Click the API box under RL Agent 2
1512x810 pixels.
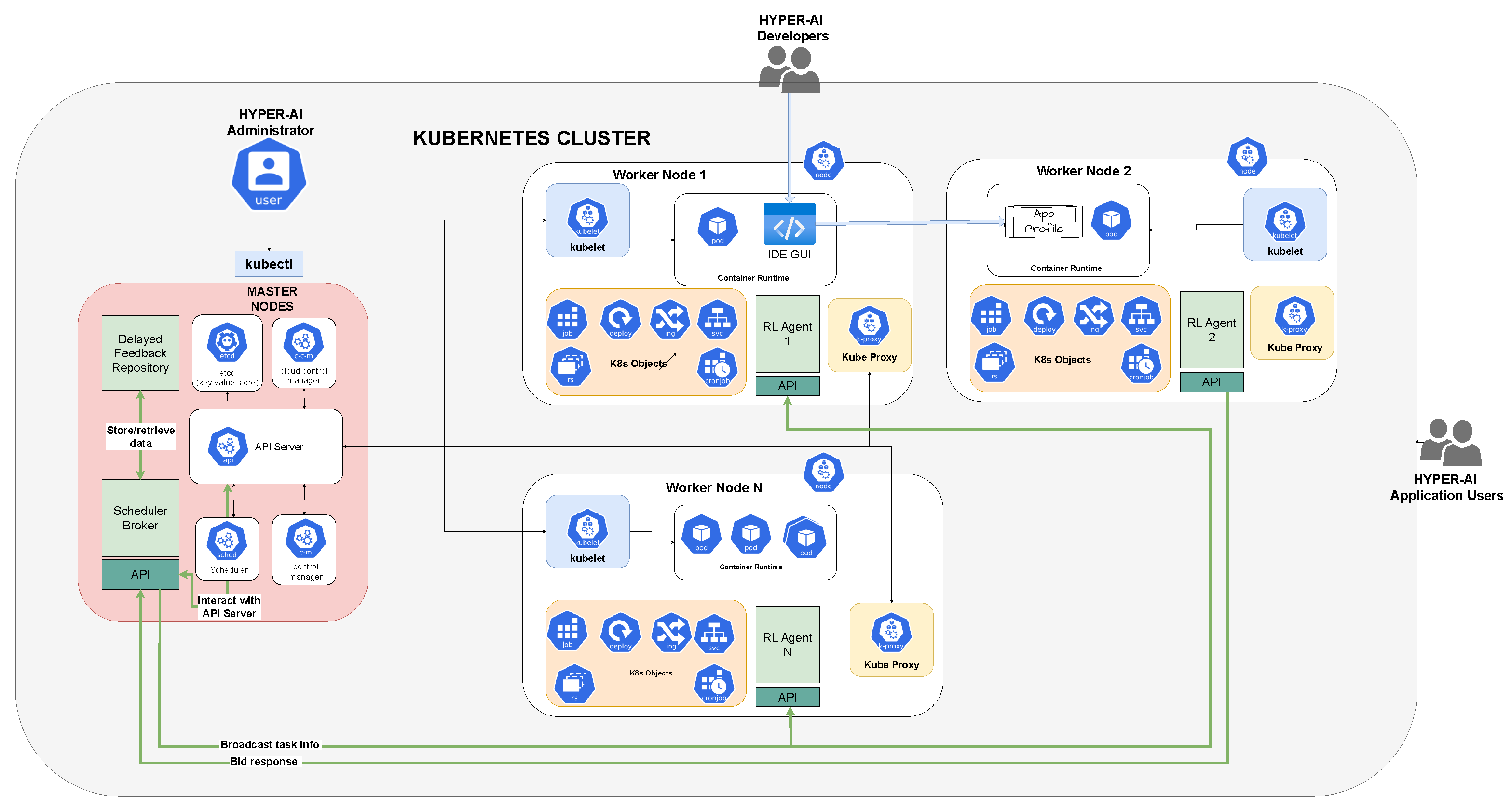[1212, 382]
